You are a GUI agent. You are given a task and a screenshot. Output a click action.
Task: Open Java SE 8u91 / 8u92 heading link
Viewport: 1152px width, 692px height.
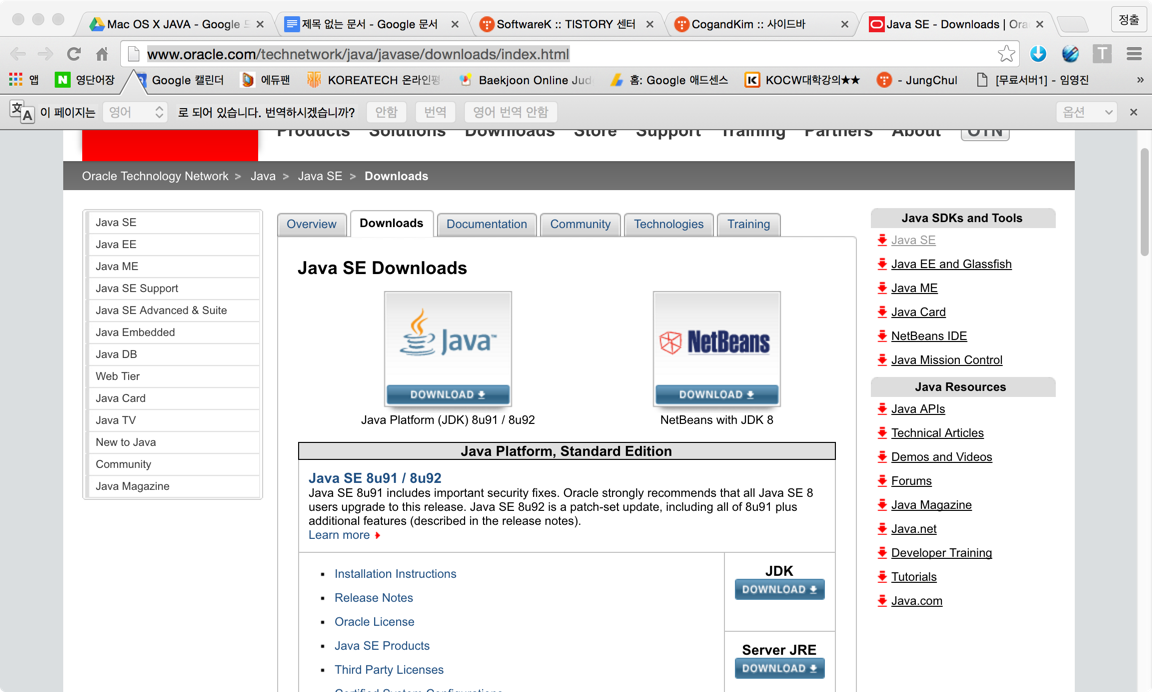[x=375, y=478]
